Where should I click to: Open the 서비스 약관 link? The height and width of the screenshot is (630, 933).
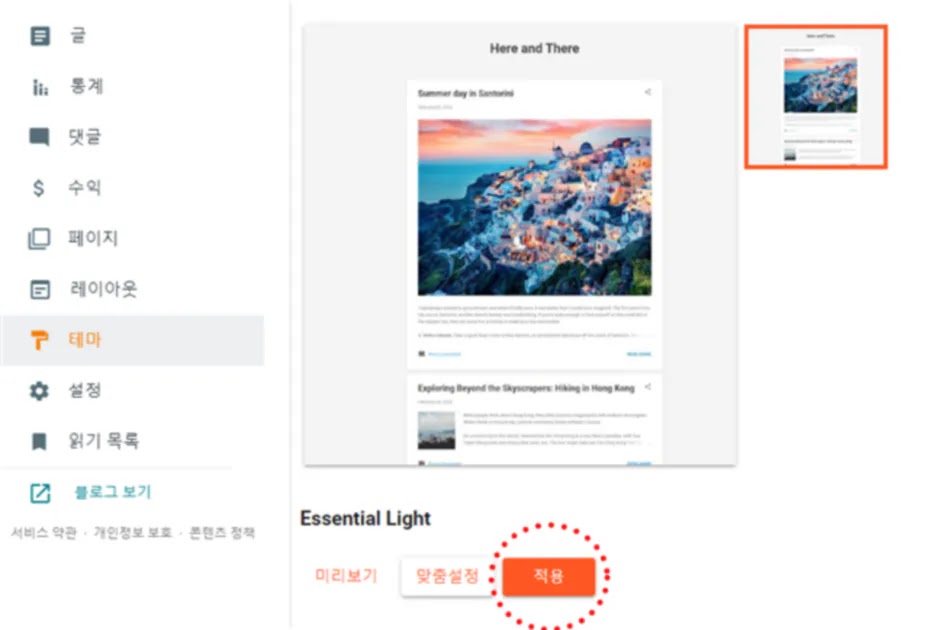(x=44, y=532)
